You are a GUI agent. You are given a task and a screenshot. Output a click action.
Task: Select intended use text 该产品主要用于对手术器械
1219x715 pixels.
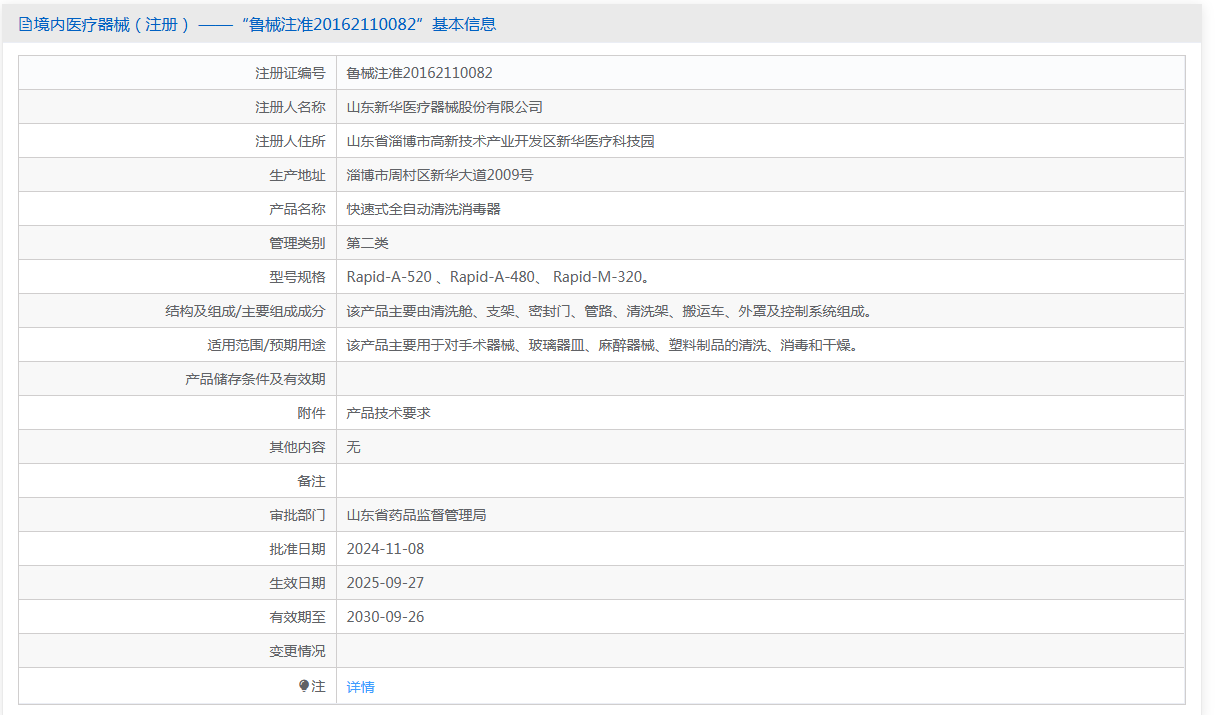(604, 345)
